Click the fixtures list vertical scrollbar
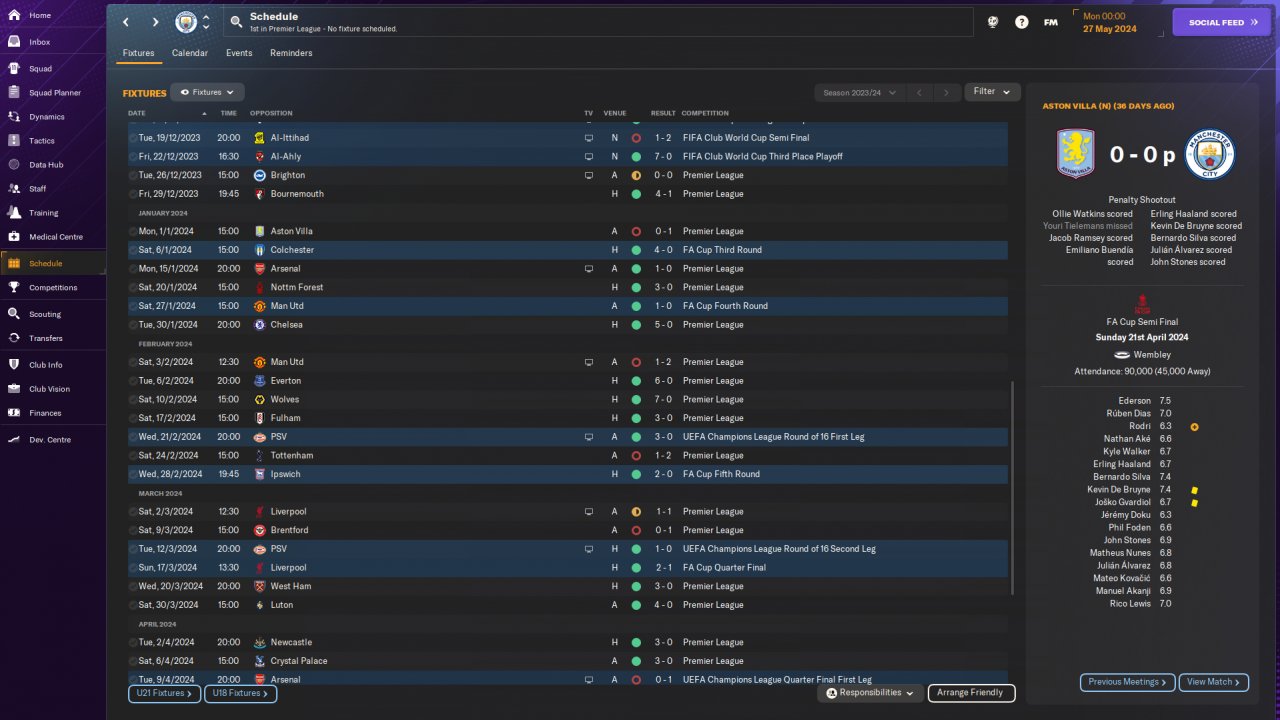 (x=1013, y=486)
